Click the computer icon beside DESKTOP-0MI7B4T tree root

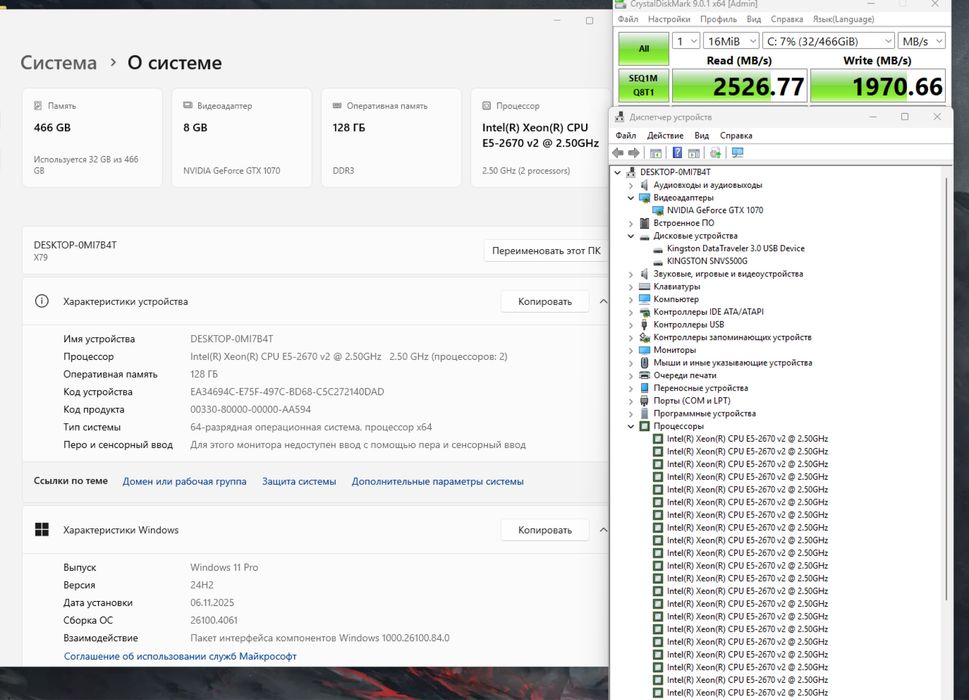coord(631,172)
